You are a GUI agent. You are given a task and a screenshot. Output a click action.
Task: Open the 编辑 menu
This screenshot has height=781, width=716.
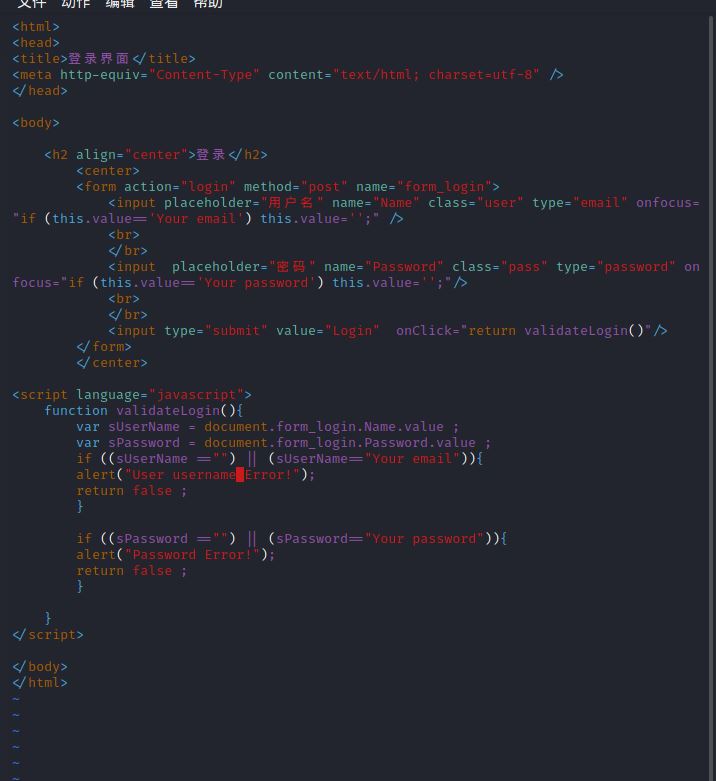click(x=119, y=3)
